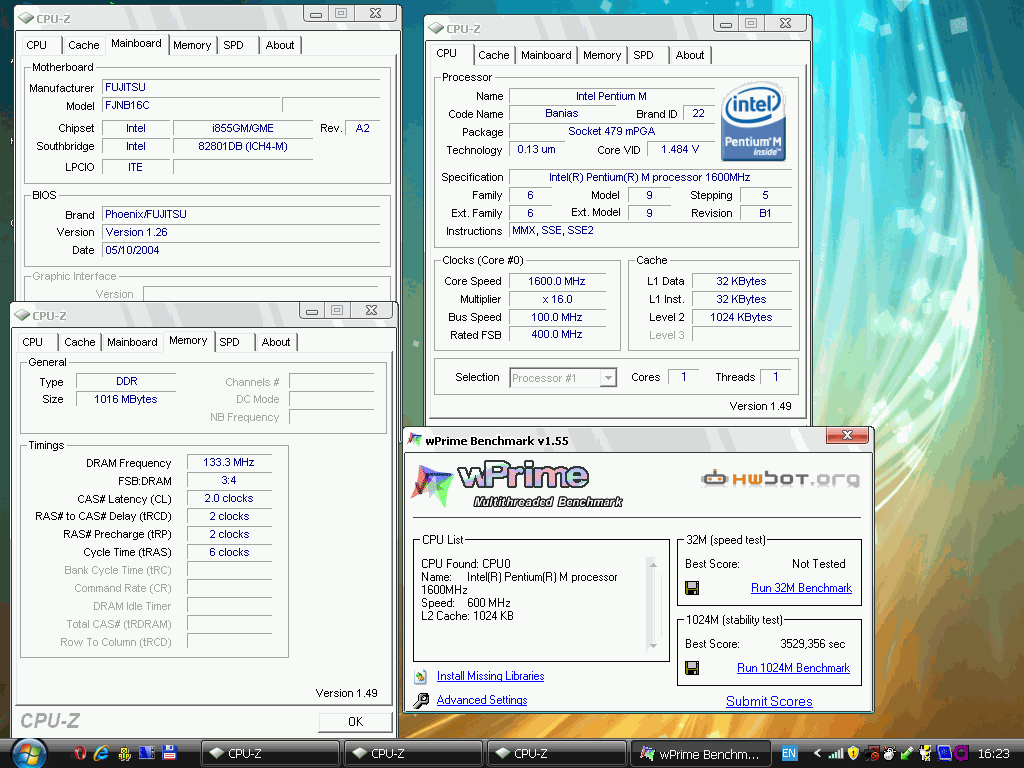The width and height of the screenshot is (1024, 768).
Task: Click the Best Score 3529,356 sec value
Action: pyautogui.click(x=812, y=644)
